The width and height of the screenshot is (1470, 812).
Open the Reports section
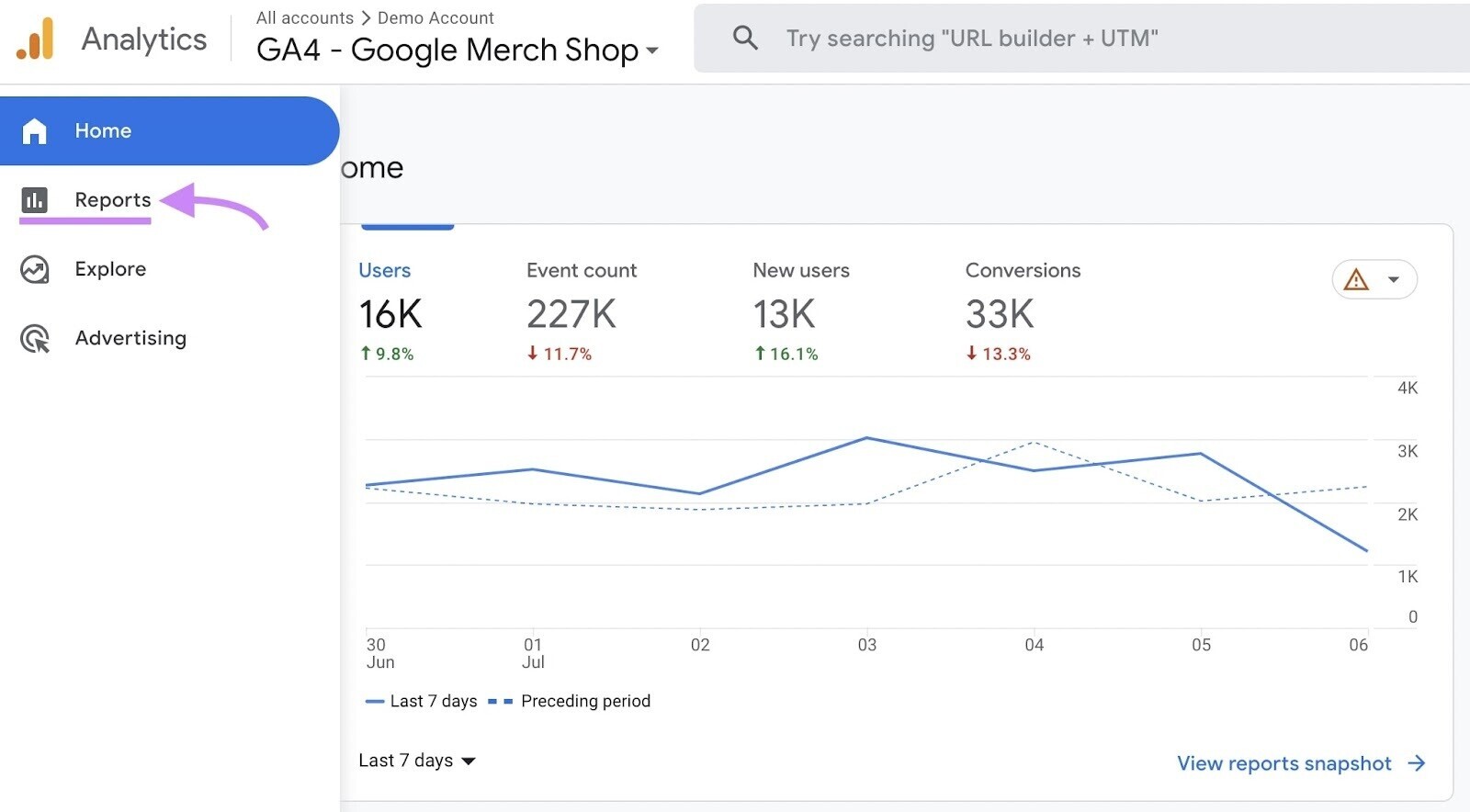pos(113,200)
